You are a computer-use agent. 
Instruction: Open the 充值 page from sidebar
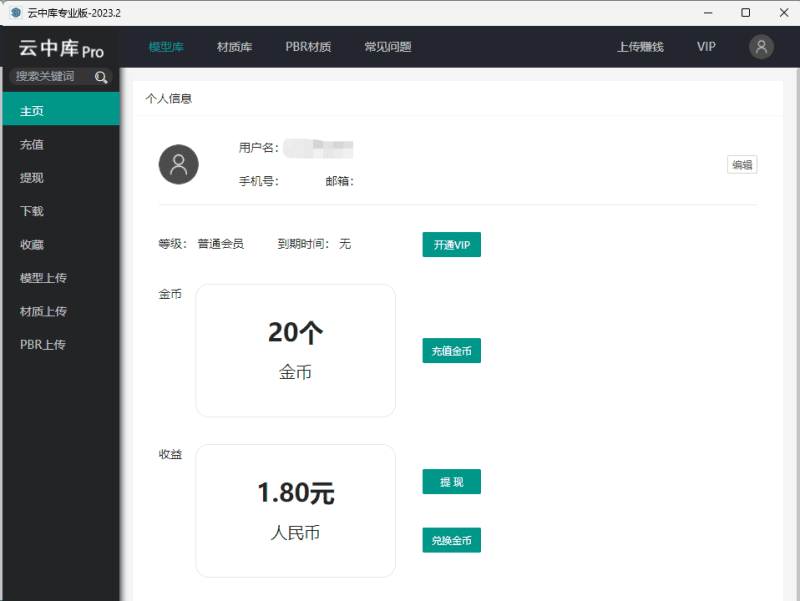click(x=32, y=144)
